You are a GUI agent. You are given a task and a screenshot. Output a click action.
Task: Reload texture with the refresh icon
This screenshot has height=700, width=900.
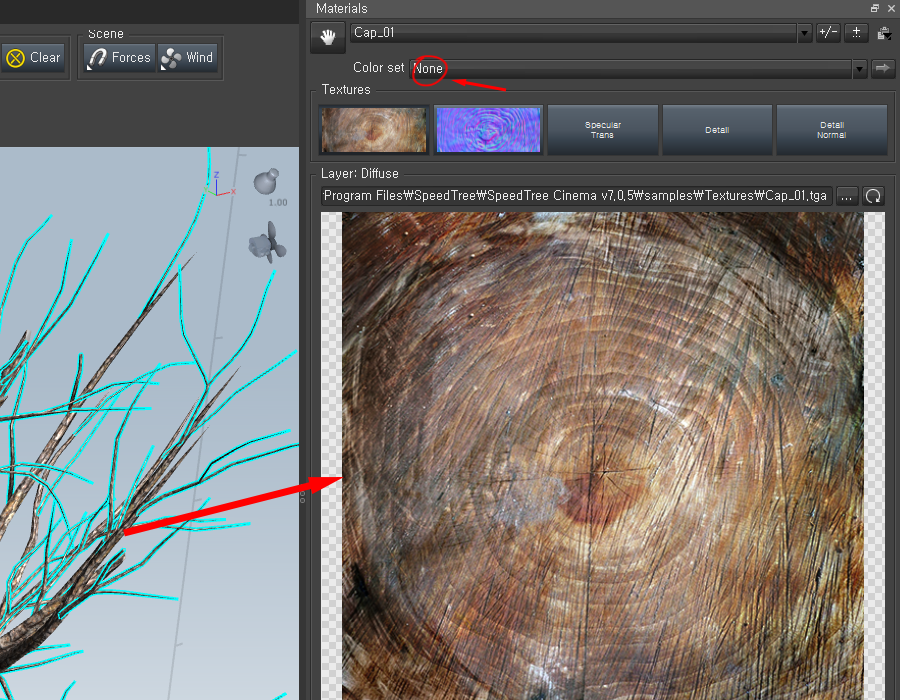(x=873, y=196)
